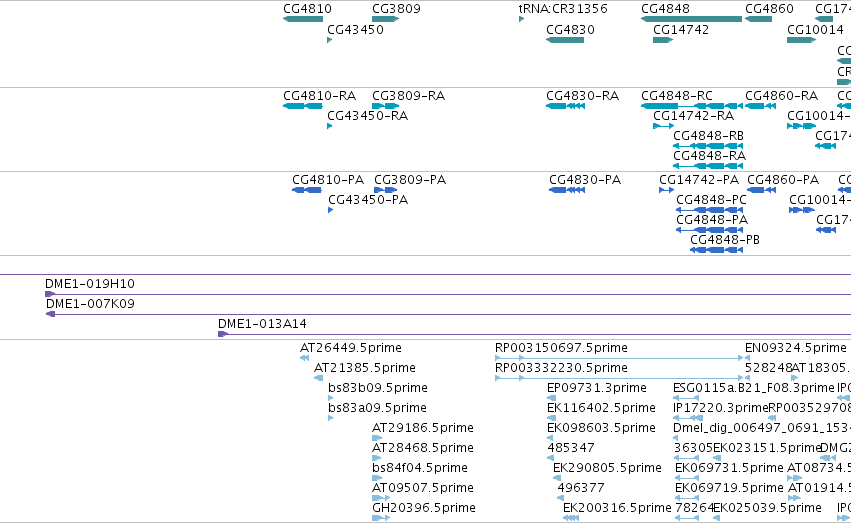Click EST bs83a09.5prime label
The height and width of the screenshot is (523, 851).
pyautogui.click(x=377, y=408)
